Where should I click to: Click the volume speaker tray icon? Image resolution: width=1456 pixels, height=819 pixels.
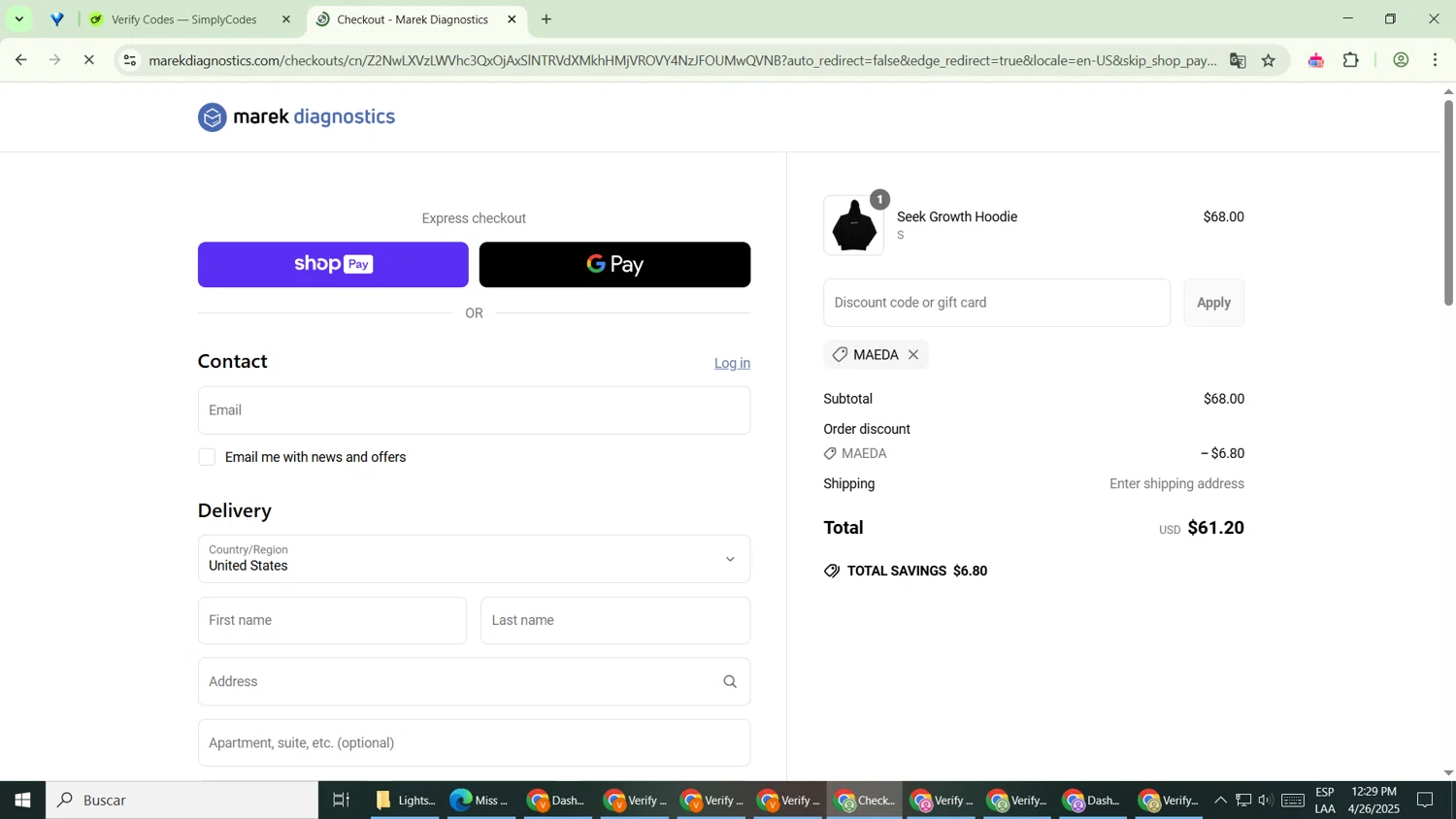pos(1265,801)
